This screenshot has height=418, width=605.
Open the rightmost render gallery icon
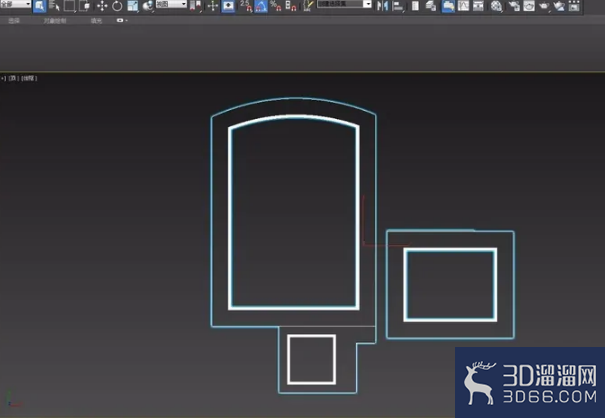[x=574, y=6]
